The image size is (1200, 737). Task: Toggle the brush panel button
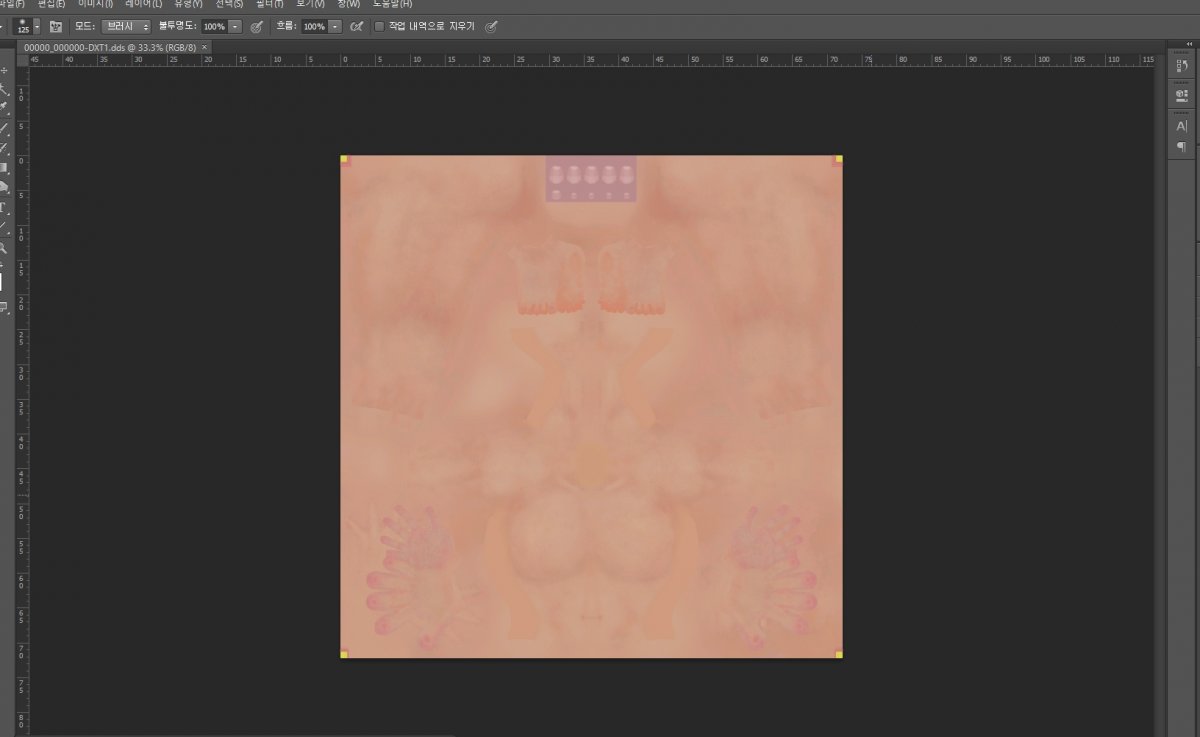[x=55, y=27]
